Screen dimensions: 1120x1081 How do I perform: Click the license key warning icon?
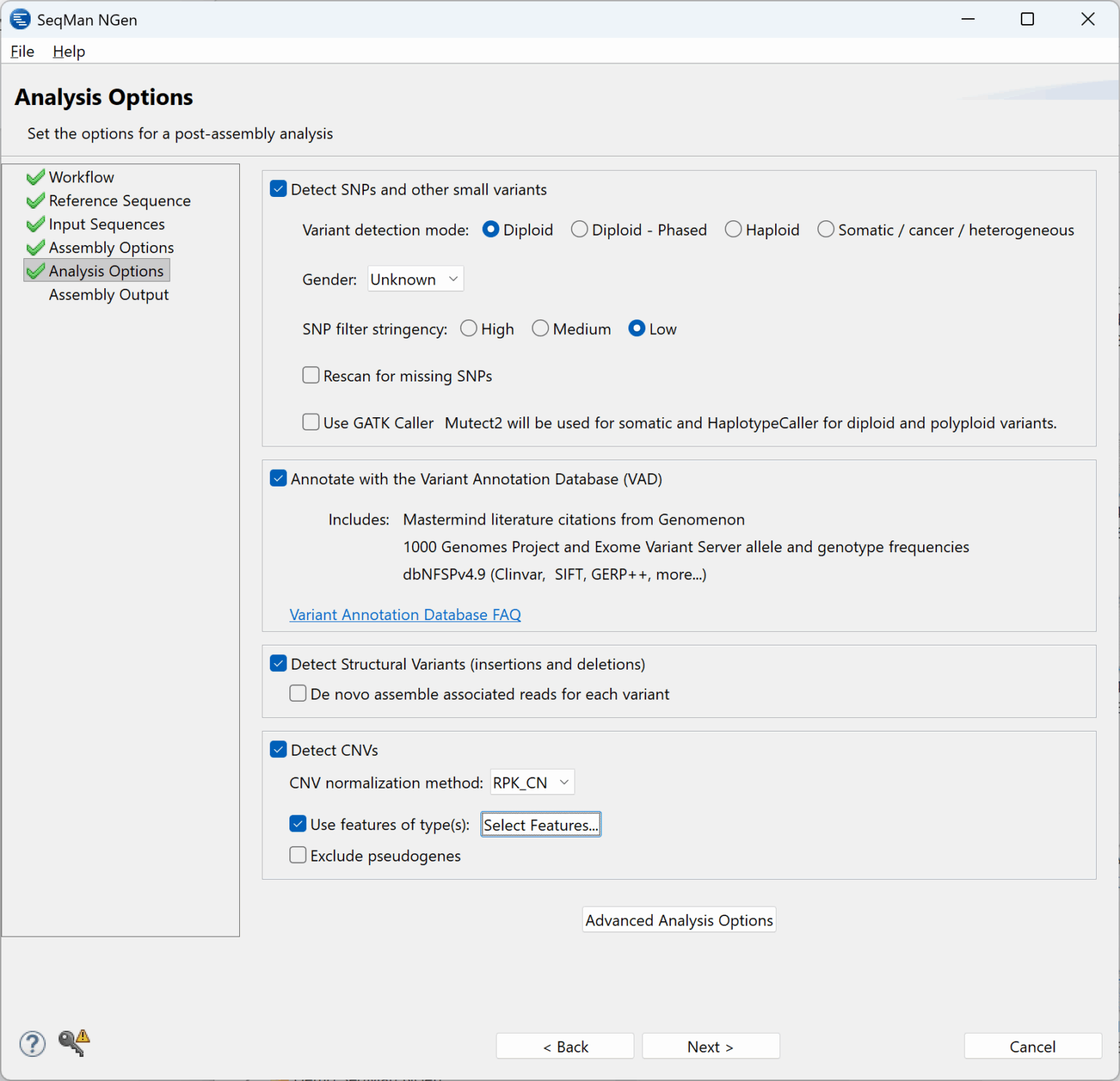click(x=74, y=1042)
